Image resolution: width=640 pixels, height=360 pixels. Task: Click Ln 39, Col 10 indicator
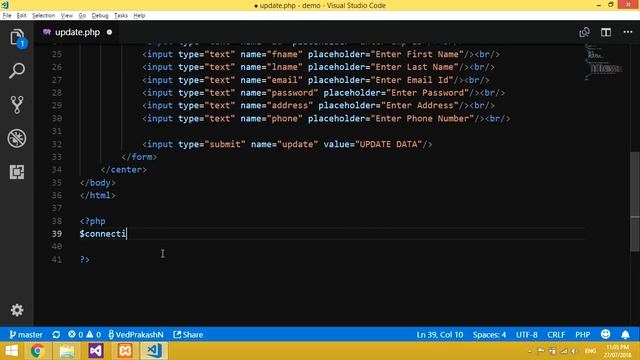point(440,335)
